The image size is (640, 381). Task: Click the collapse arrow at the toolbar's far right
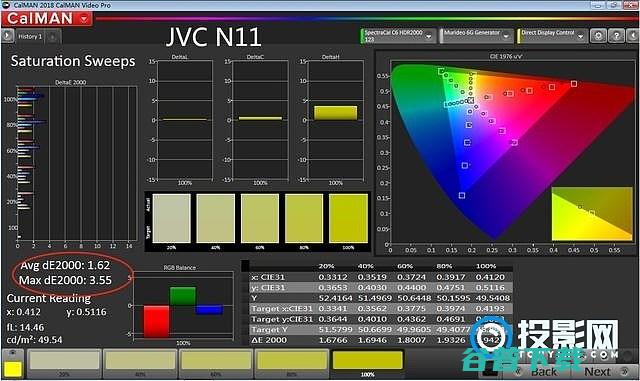[633, 36]
